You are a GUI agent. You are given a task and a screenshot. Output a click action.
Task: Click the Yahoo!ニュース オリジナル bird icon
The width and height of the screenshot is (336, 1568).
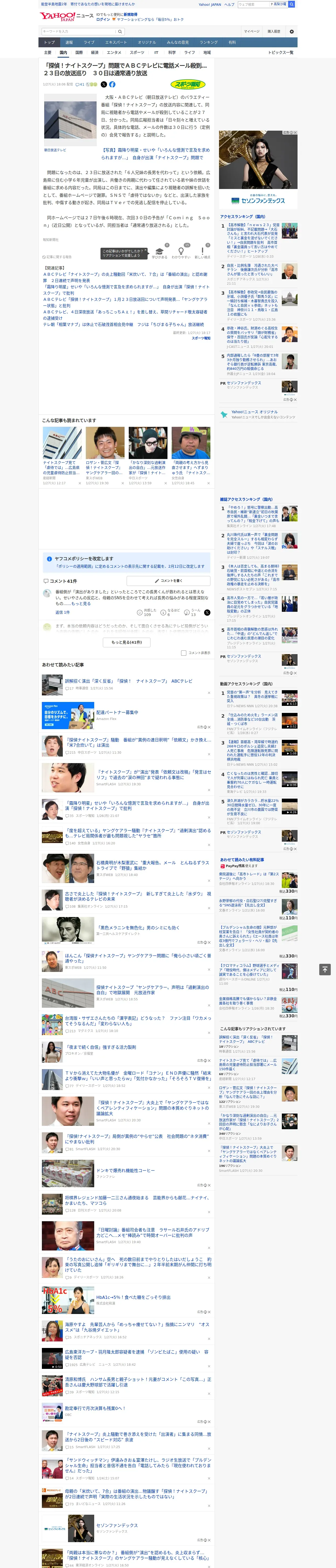pos(224,414)
